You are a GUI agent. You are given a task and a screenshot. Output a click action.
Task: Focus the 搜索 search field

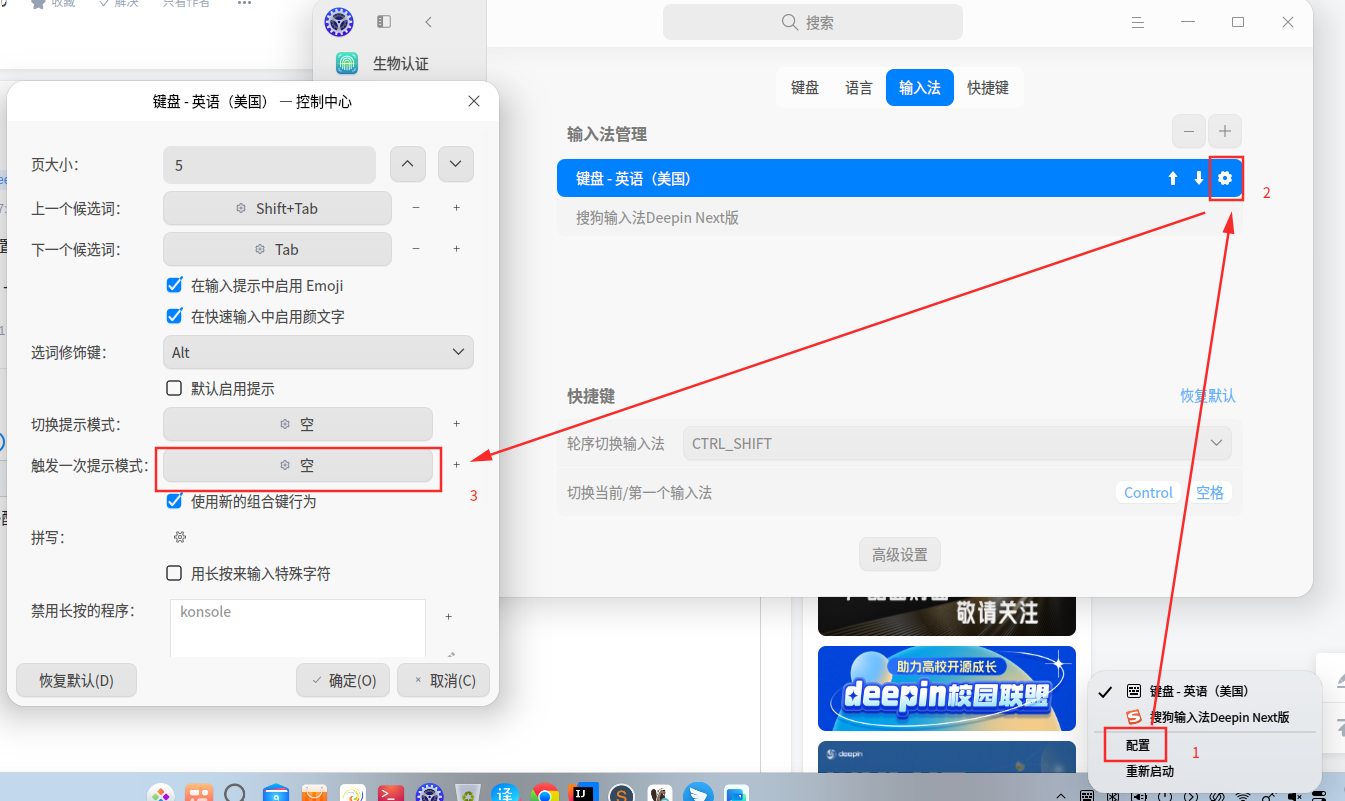point(813,22)
